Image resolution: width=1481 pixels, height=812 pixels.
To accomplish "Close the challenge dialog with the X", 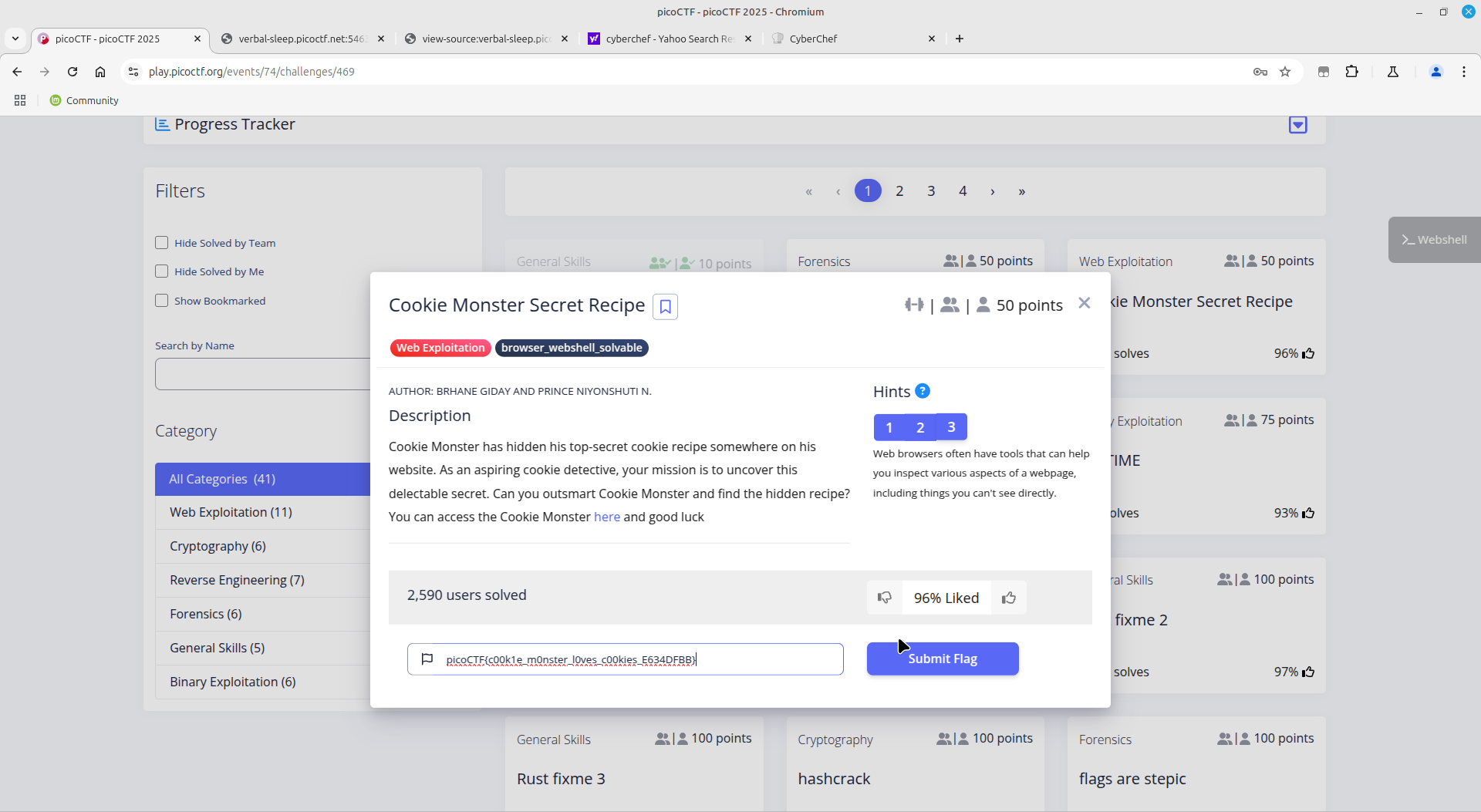I will pos(1084,303).
